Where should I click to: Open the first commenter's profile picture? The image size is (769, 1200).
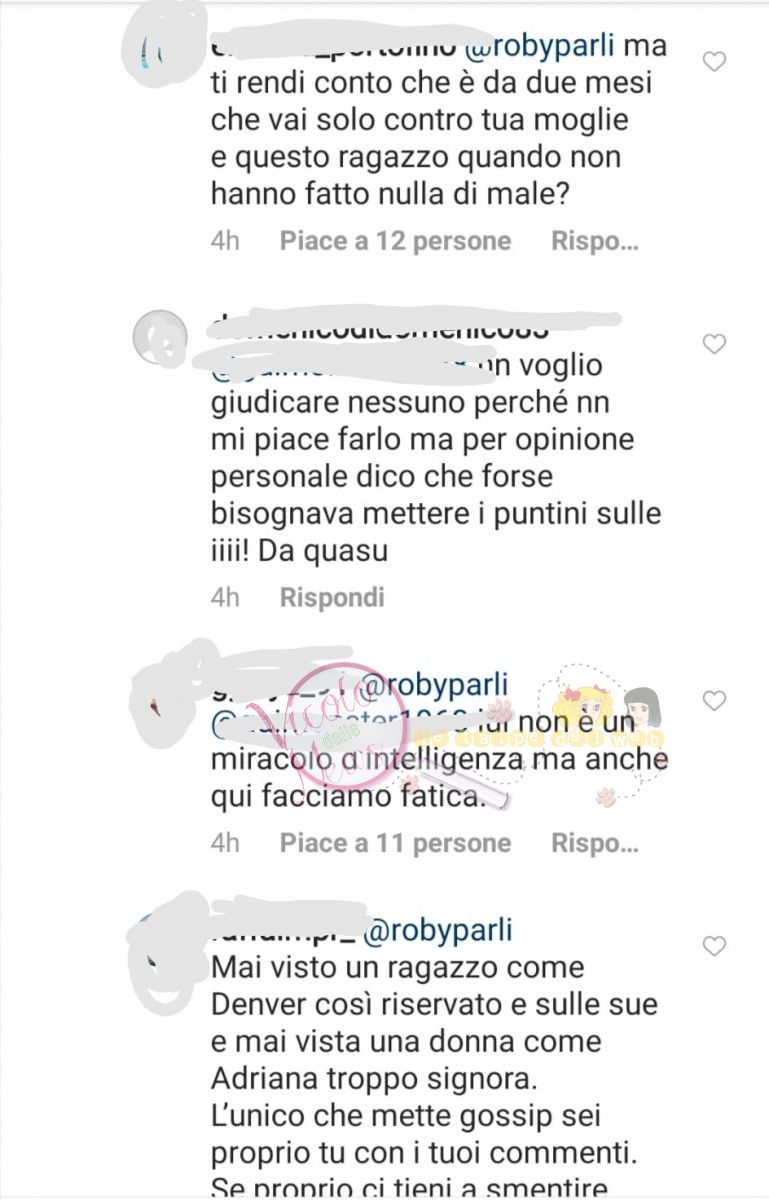[x=159, y=50]
